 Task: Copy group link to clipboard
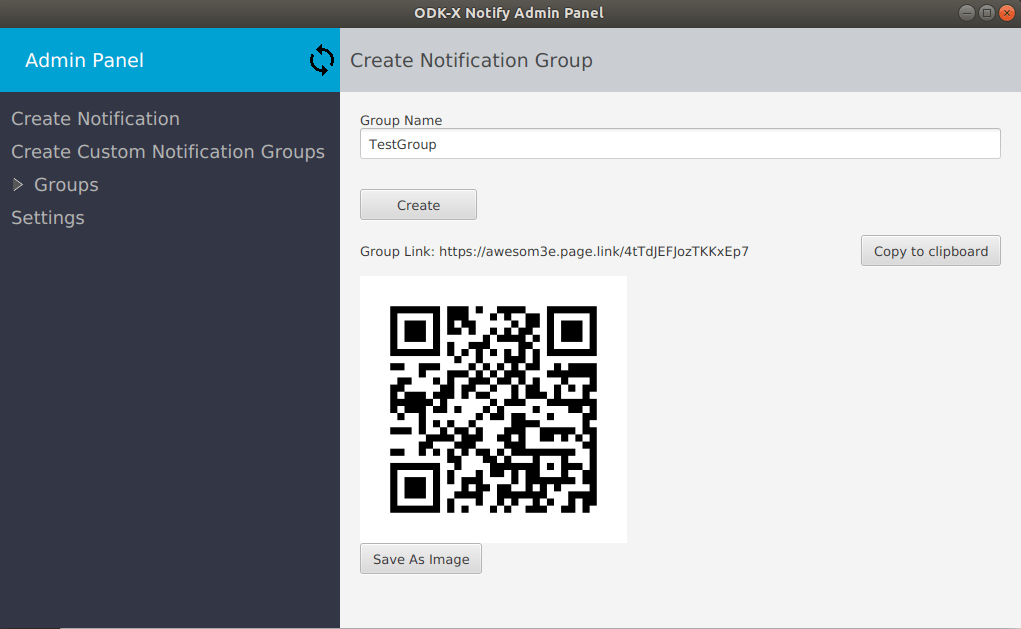point(930,251)
